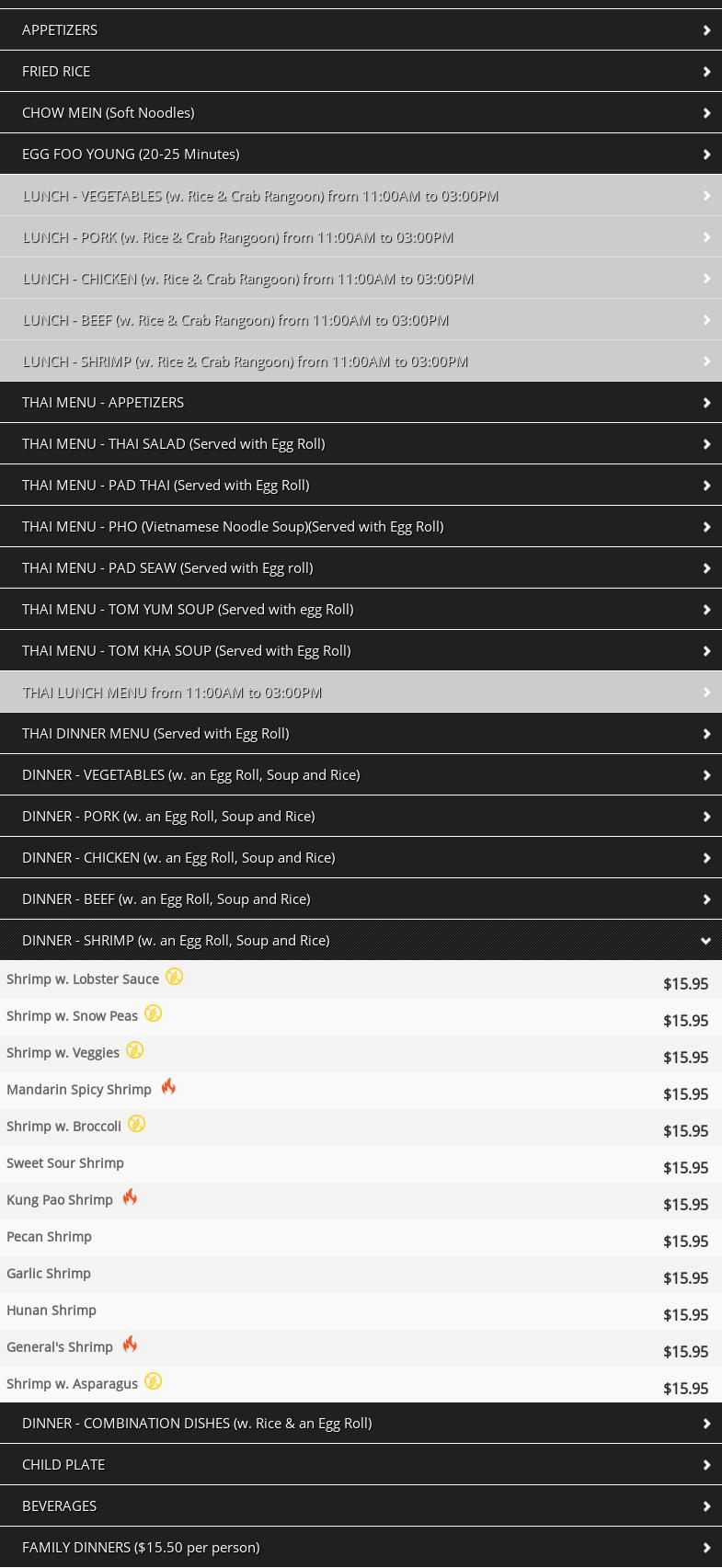Open Thai Menu - Pad Thai category

click(x=166, y=485)
